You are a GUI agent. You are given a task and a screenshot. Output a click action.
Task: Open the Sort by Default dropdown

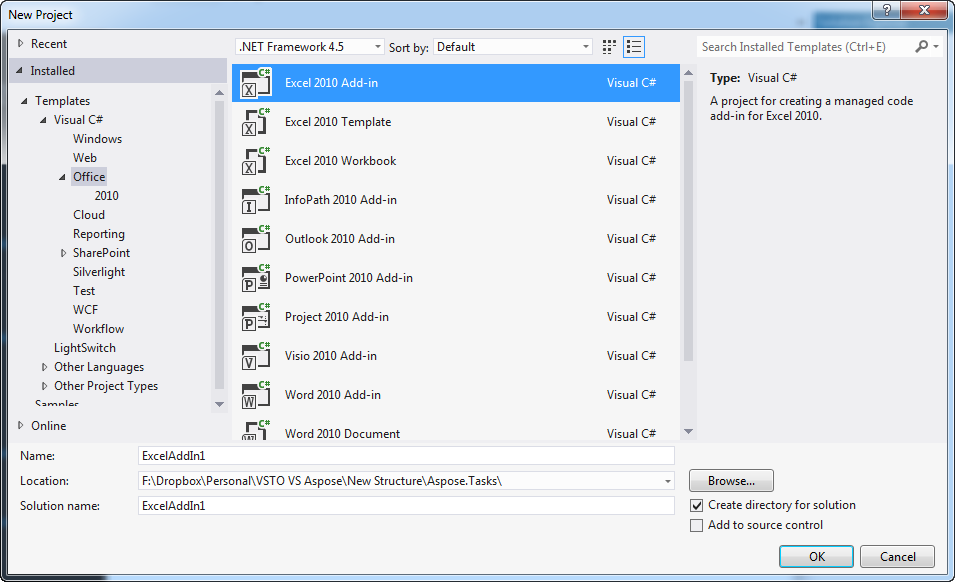(x=513, y=47)
